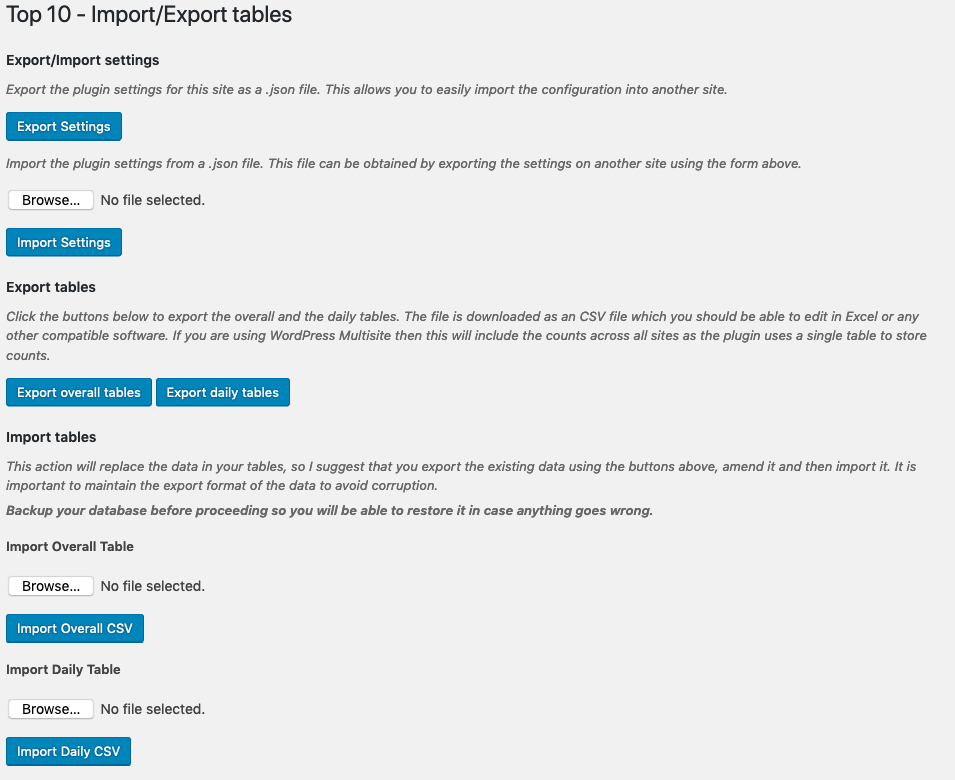Click "No file selected" under Import Daily Table

click(x=153, y=709)
